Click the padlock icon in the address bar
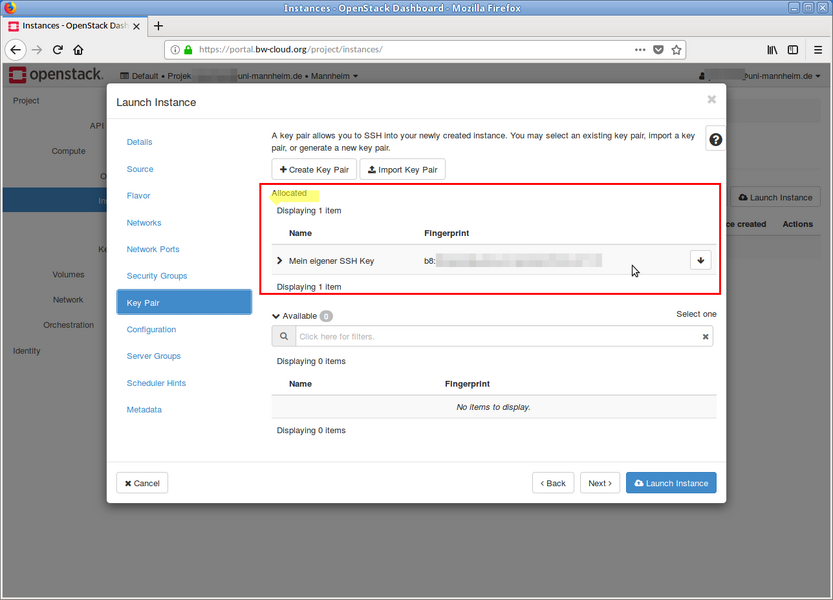Image resolution: width=833 pixels, height=600 pixels. tap(190, 46)
